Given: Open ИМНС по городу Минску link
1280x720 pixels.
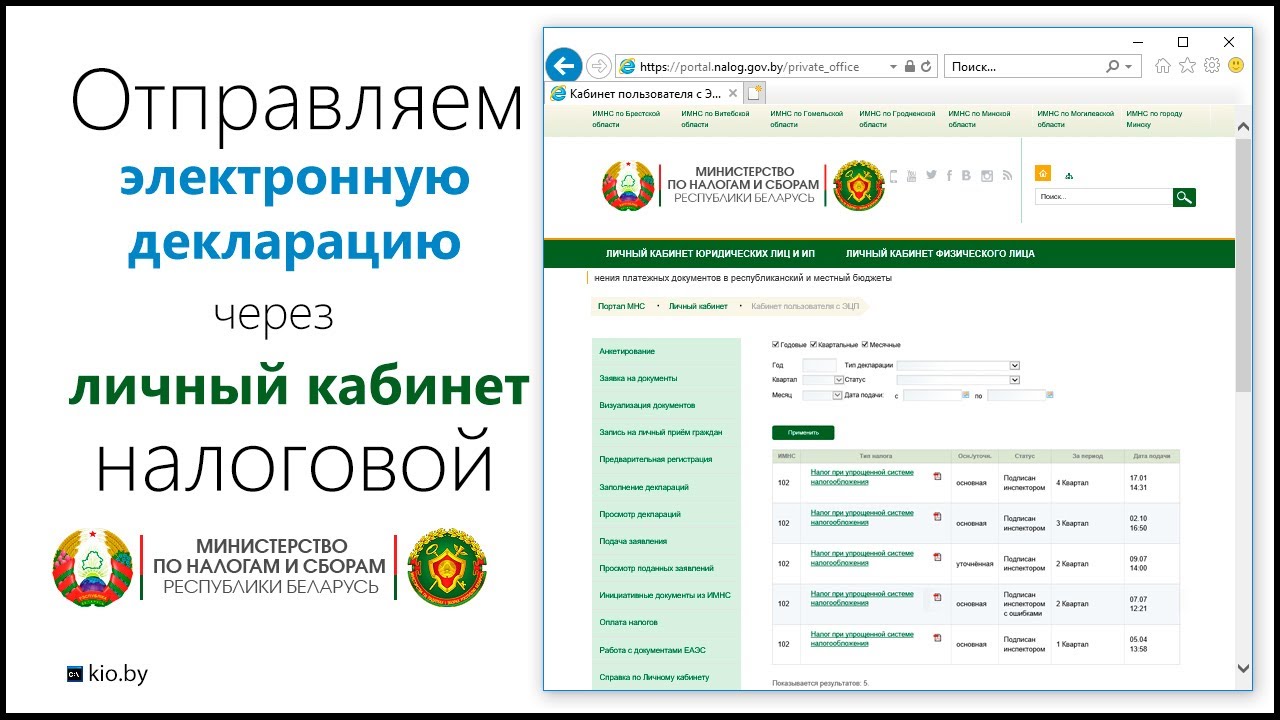Looking at the screenshot, I should tap(1154, 119).
